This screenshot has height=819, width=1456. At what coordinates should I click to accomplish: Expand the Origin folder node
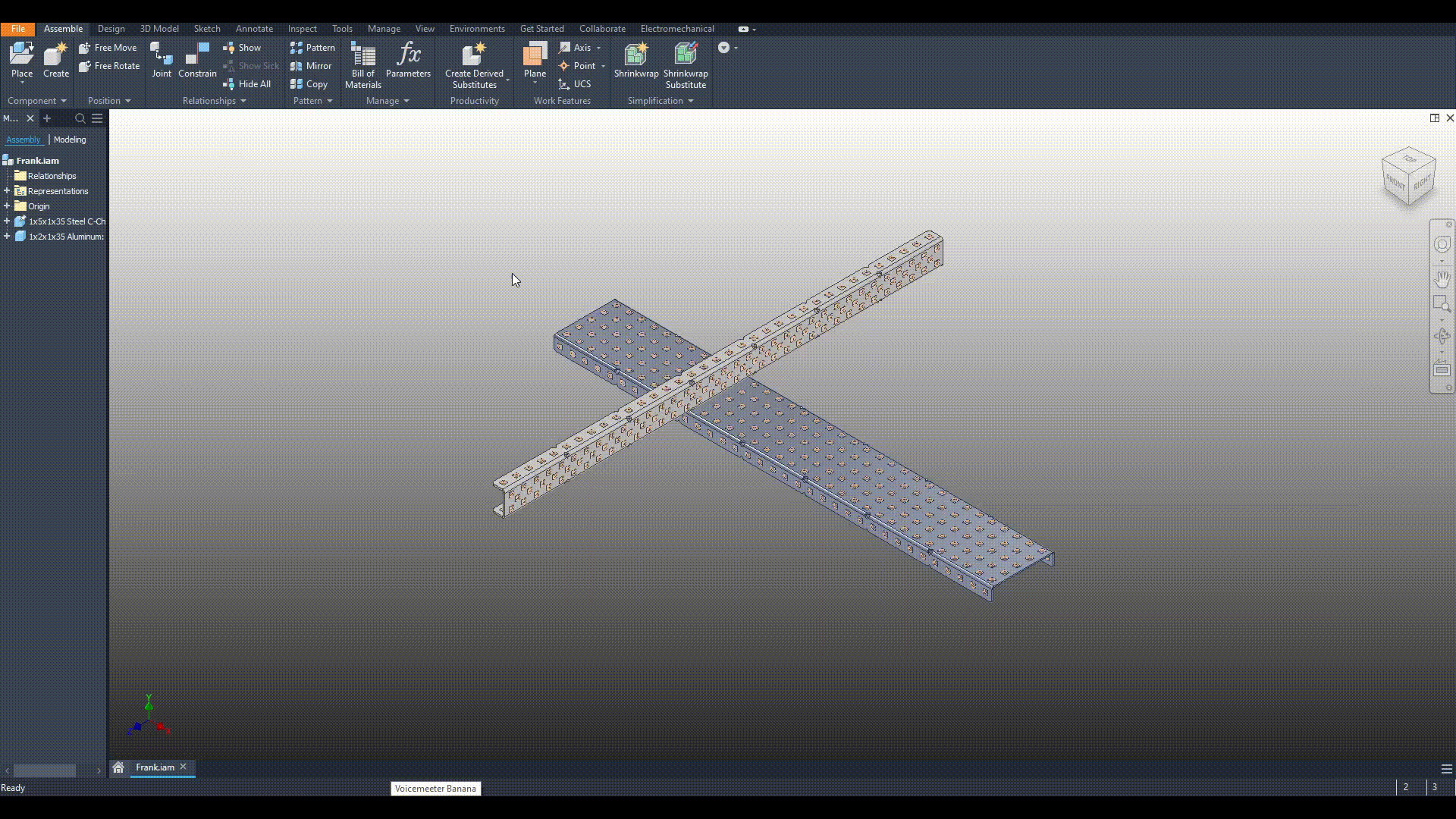(7, 206)
